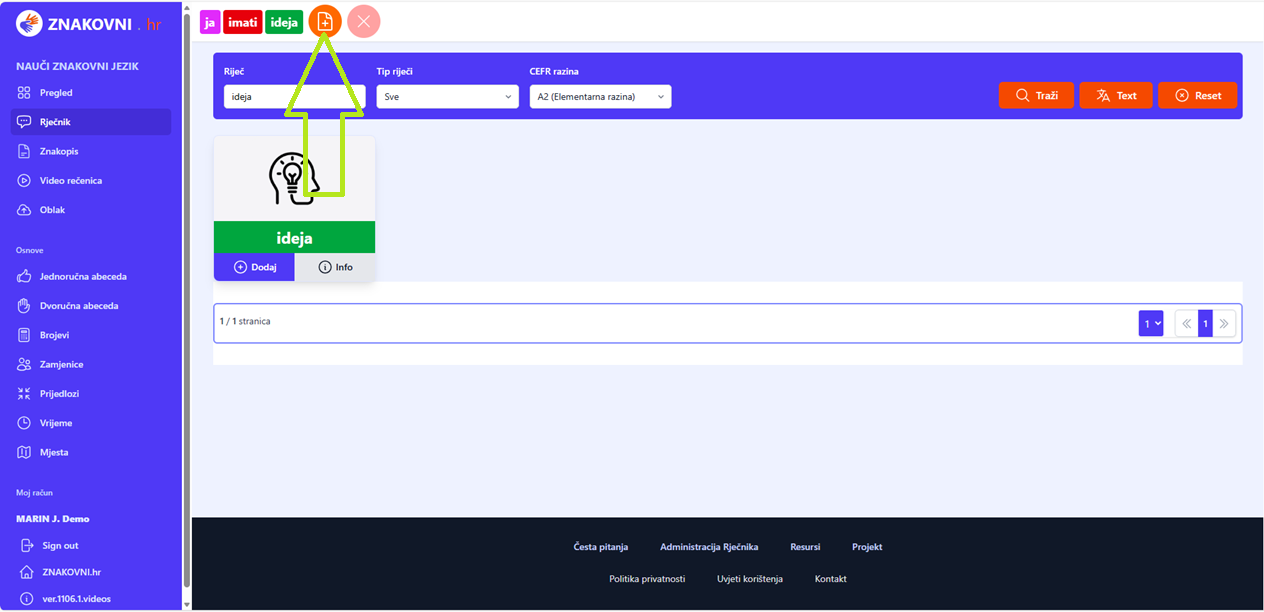The width and height of the screenshot is (1264, 612).
Task: Open Dvoručna abeceda lesson
Action: [79, 306]
